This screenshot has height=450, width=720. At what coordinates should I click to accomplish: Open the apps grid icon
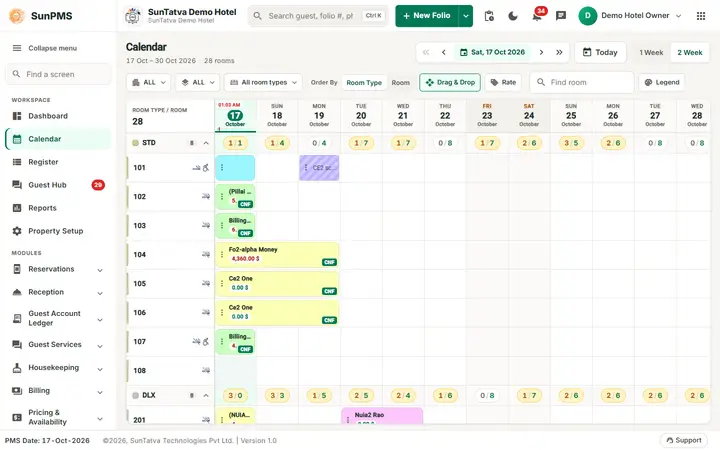click(x=701, y=16)
